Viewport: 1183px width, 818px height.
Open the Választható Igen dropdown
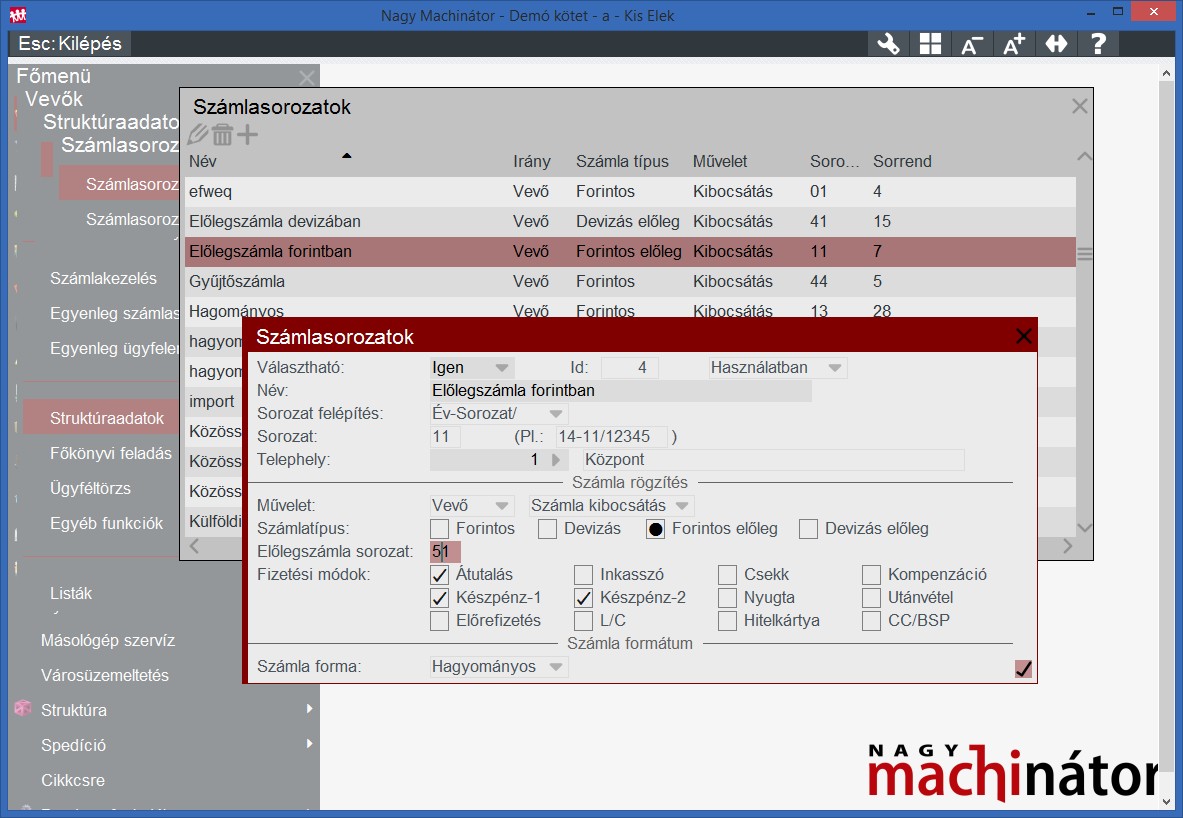click(x=472, y=367)
